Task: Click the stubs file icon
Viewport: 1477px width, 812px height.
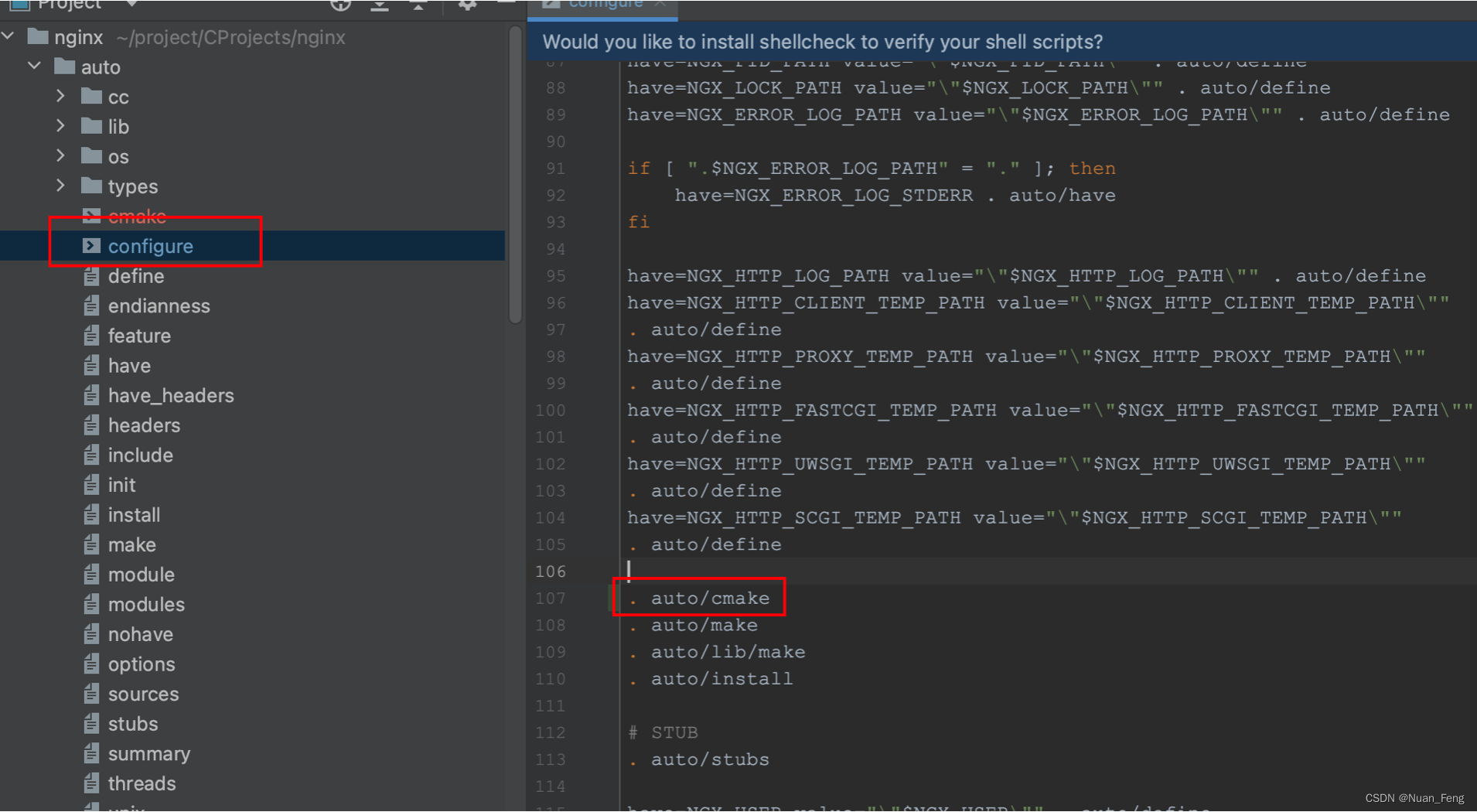Action: point(91,723)
